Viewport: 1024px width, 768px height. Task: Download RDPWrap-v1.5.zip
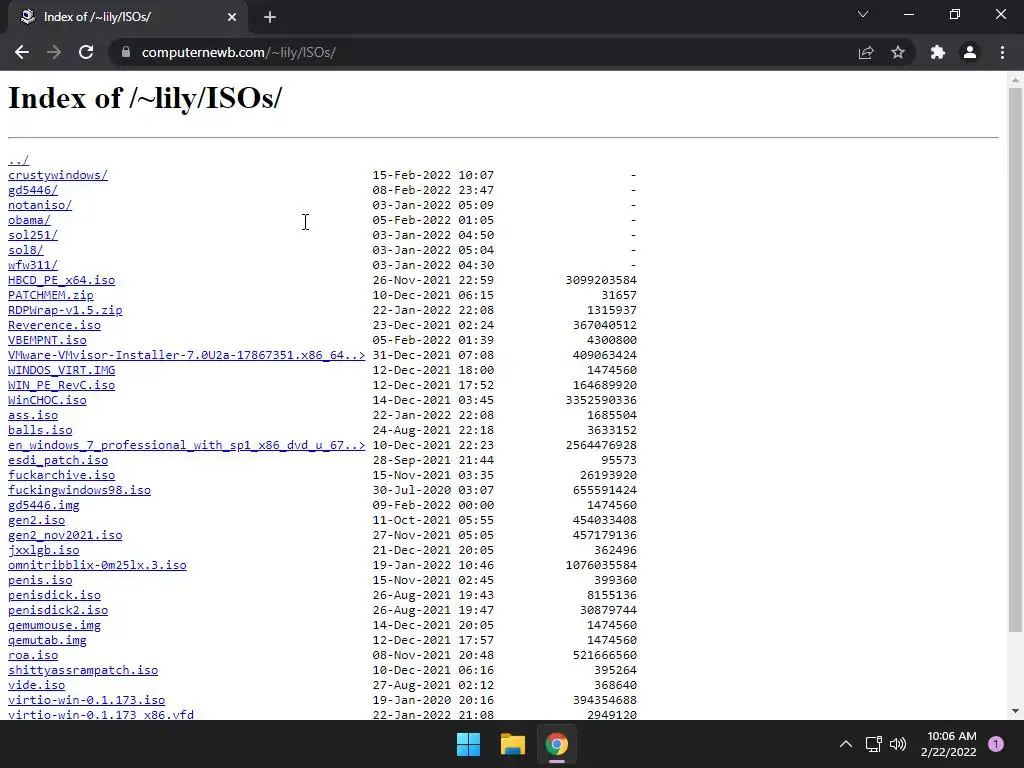(65, 310)
